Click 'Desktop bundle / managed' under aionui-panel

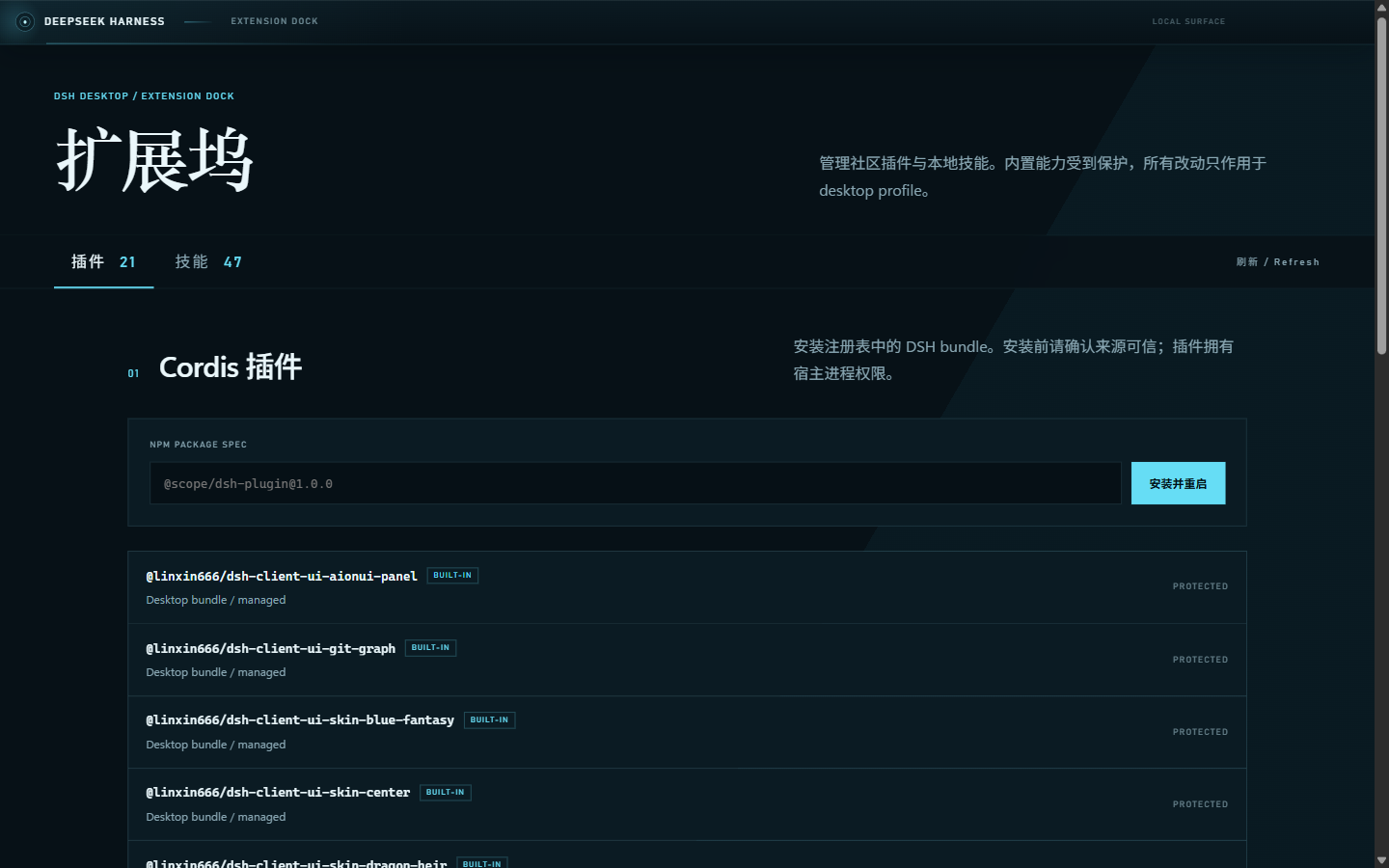point(216,600)
